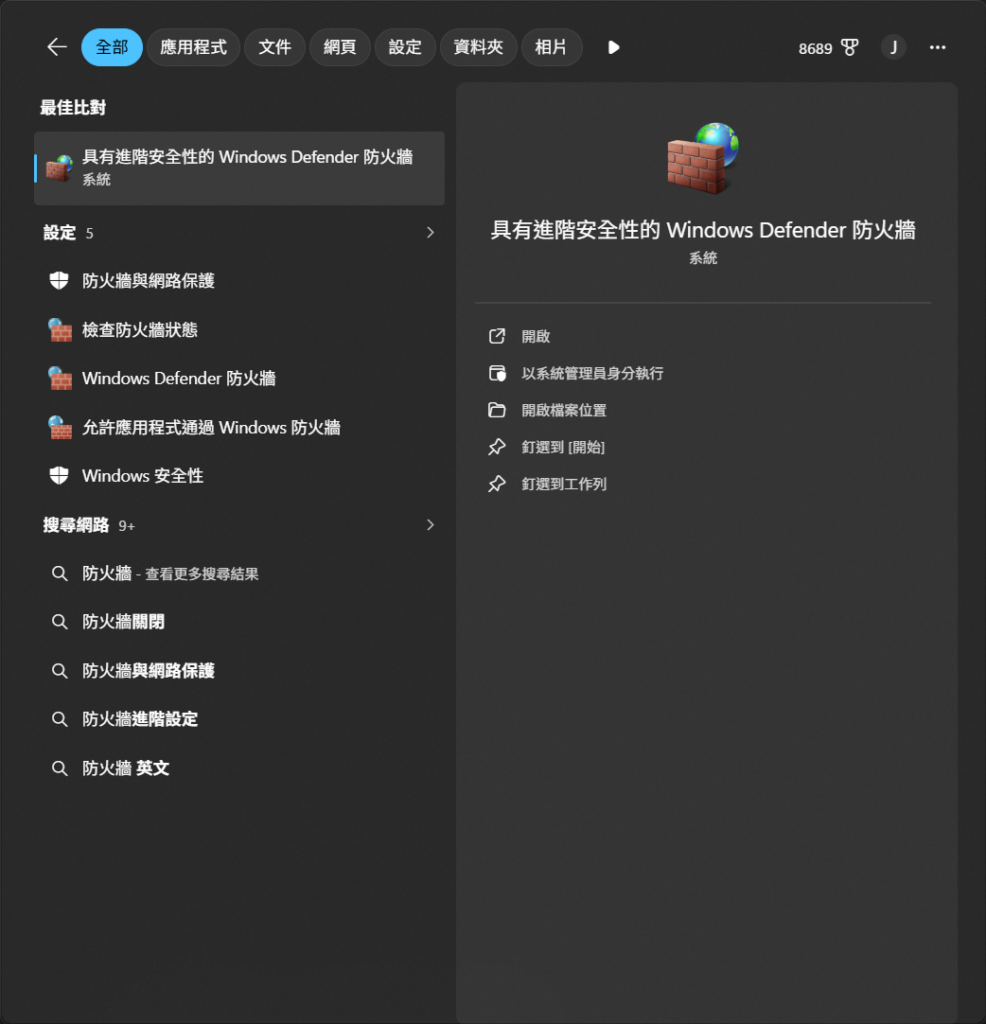Click the J account avatar
Viewport: 986px width, 1024px height.
[x=893, y=48]
